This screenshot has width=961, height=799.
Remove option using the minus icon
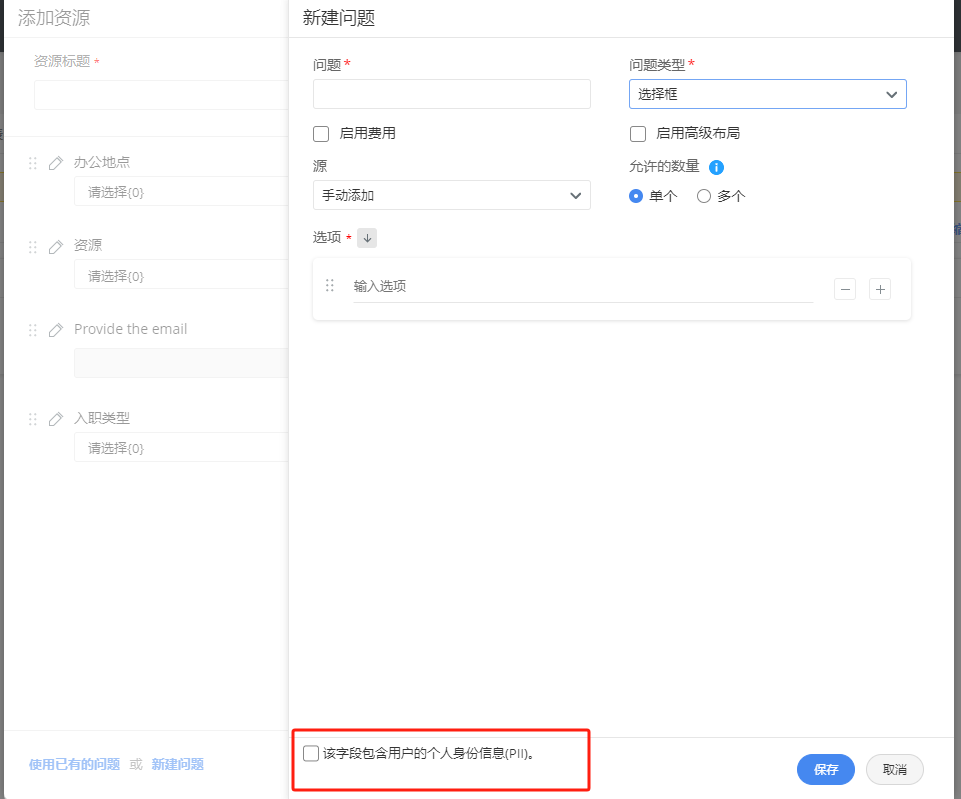click(x=845, y=289)
